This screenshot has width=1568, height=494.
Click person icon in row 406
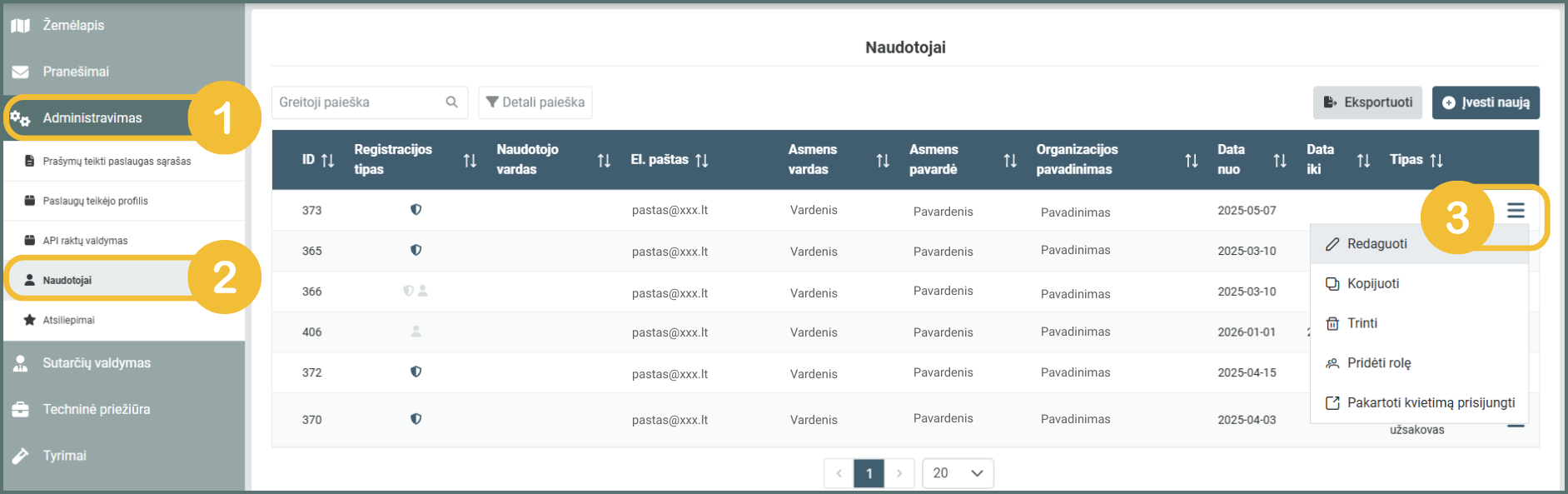pyautogui.click(x=416, y=332)
